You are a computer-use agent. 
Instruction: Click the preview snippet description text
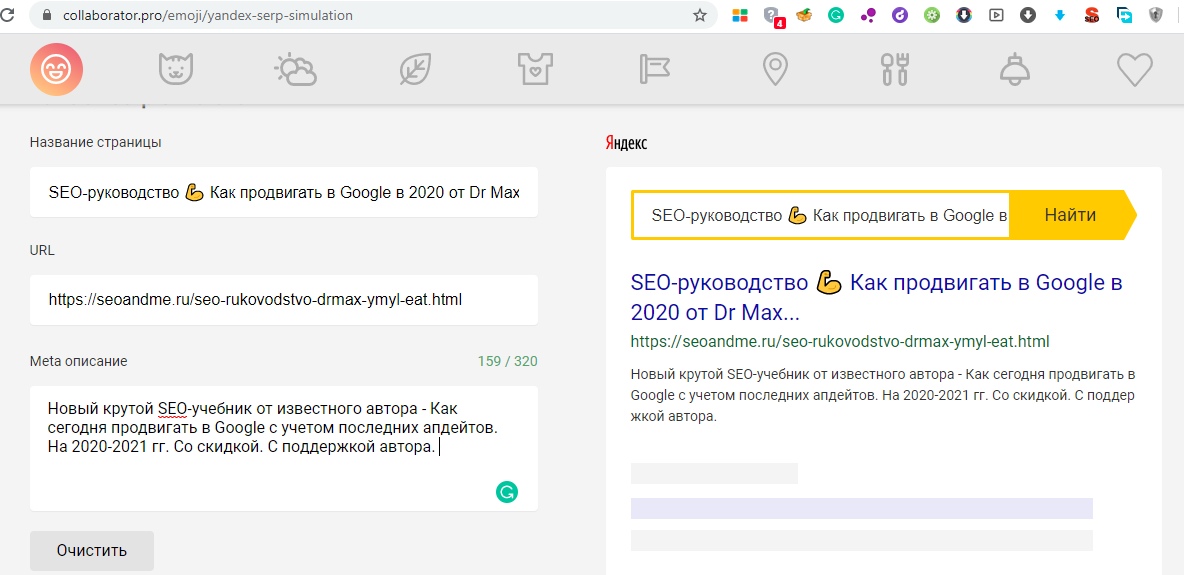pos(883,395)
